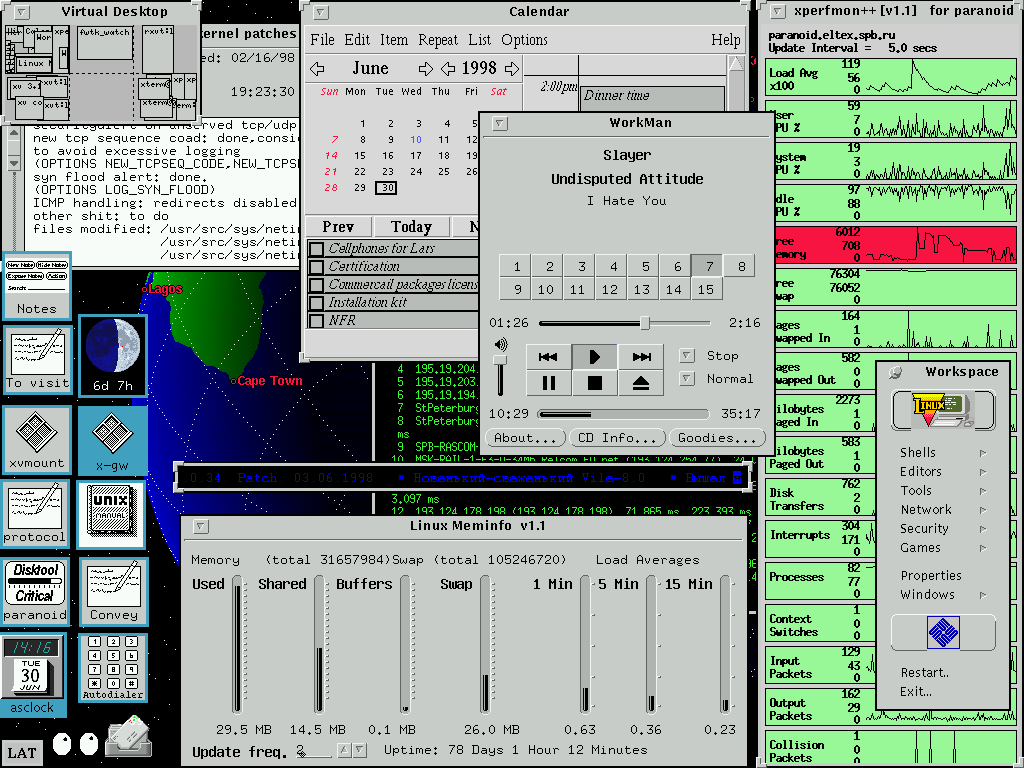Skip to next track in WorkMan
Image resolution: width=1024 pixels, height=768 pixels.
click(641, 356)
